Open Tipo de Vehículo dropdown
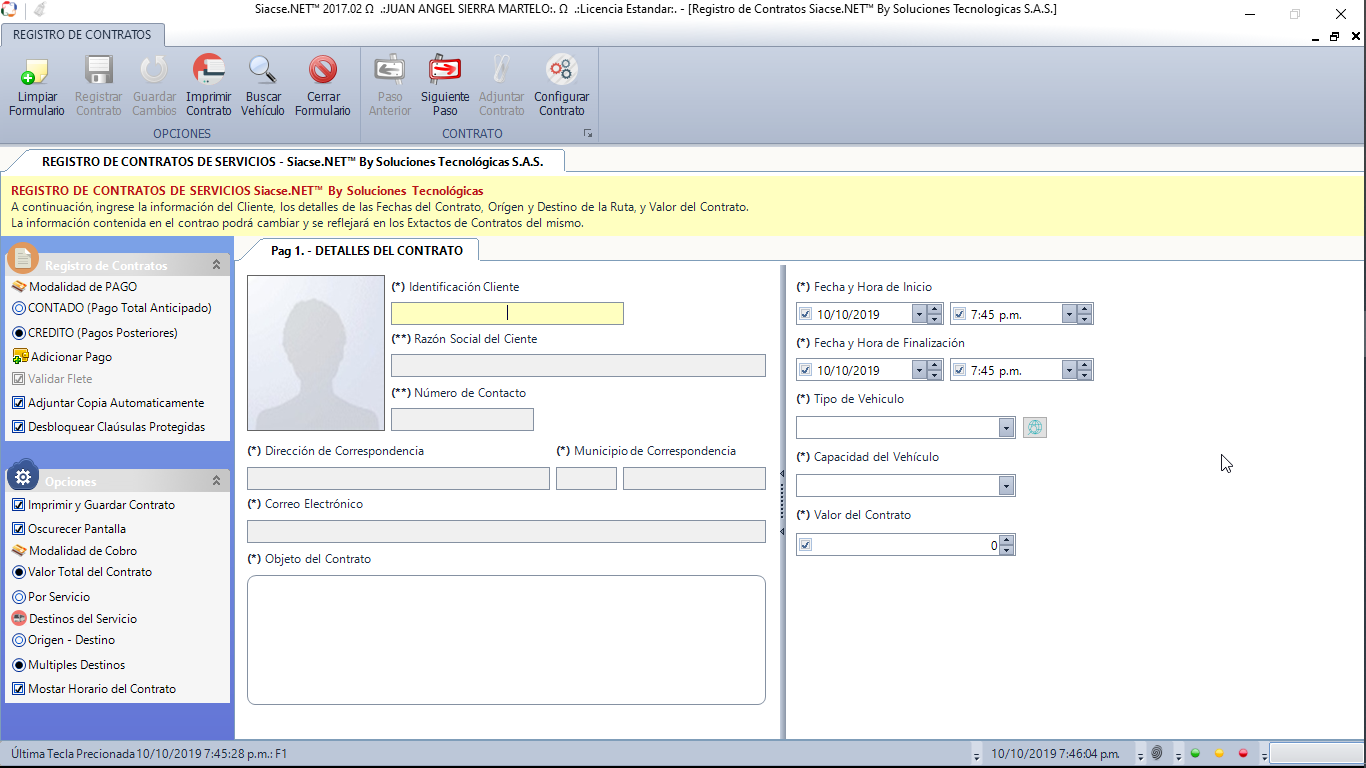Image resolution: width=1366 pixels, height=768 pixels. [x=1006, y=428]
